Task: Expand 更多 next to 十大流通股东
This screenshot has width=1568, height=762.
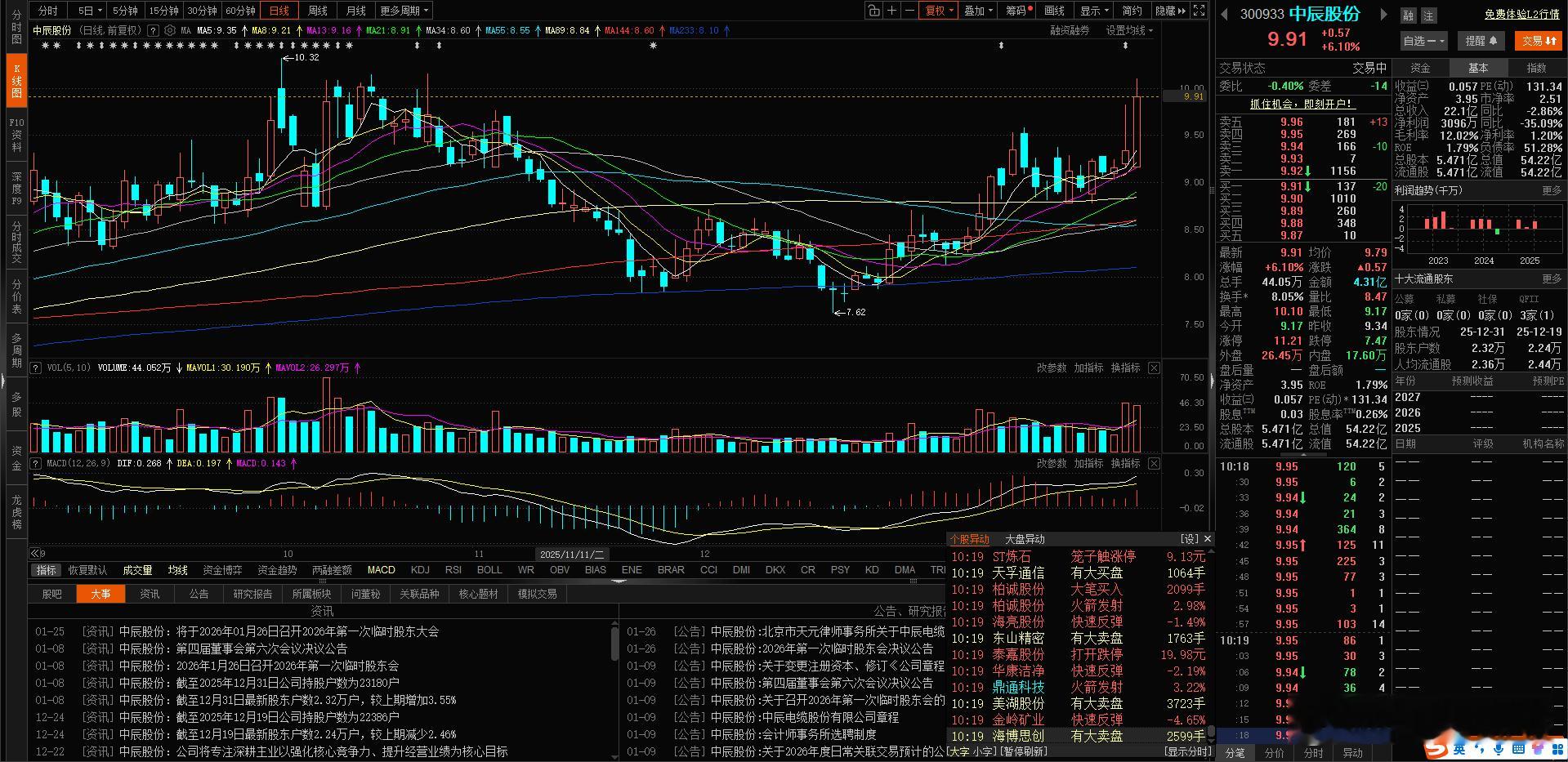Action: click(1552, 279)
